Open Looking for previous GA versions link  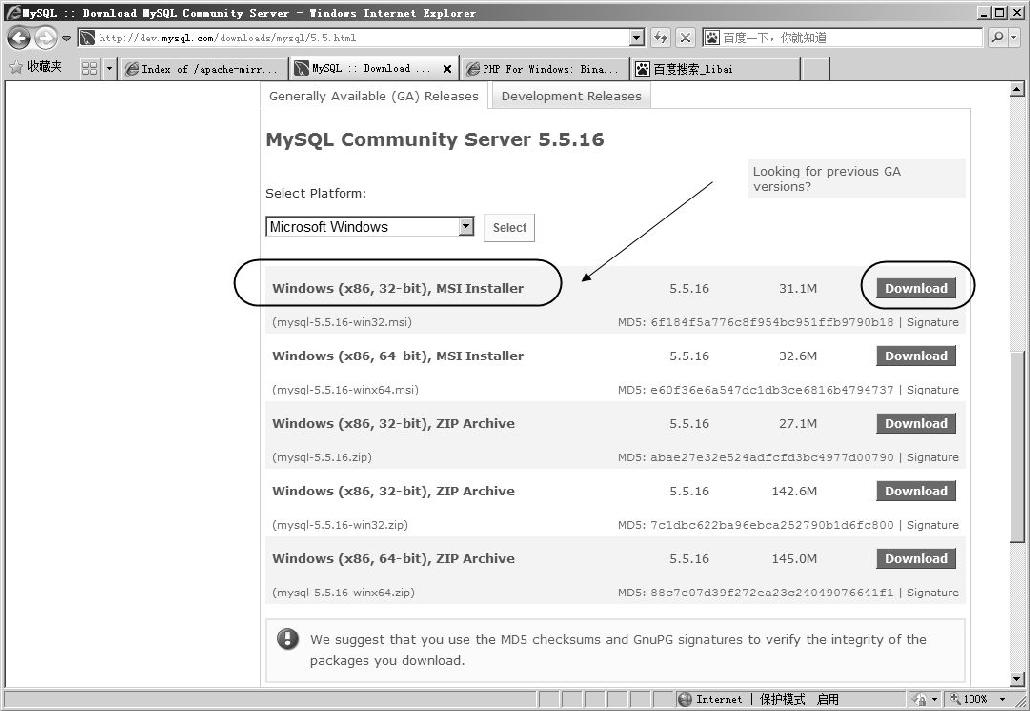tap(827, 179)
